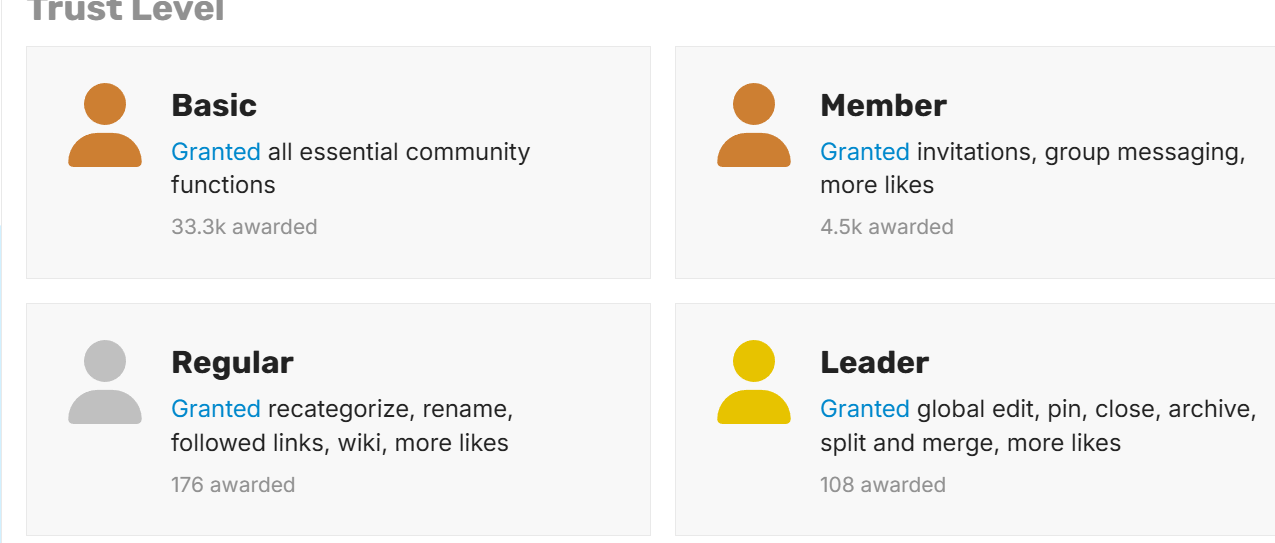
Task: Select the Leader badge description text
Action: click(x=1038, y=426)
